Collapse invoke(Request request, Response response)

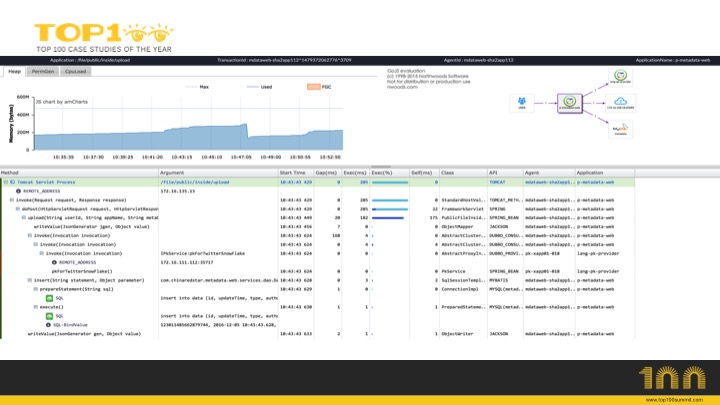click(x=12, y=200)
